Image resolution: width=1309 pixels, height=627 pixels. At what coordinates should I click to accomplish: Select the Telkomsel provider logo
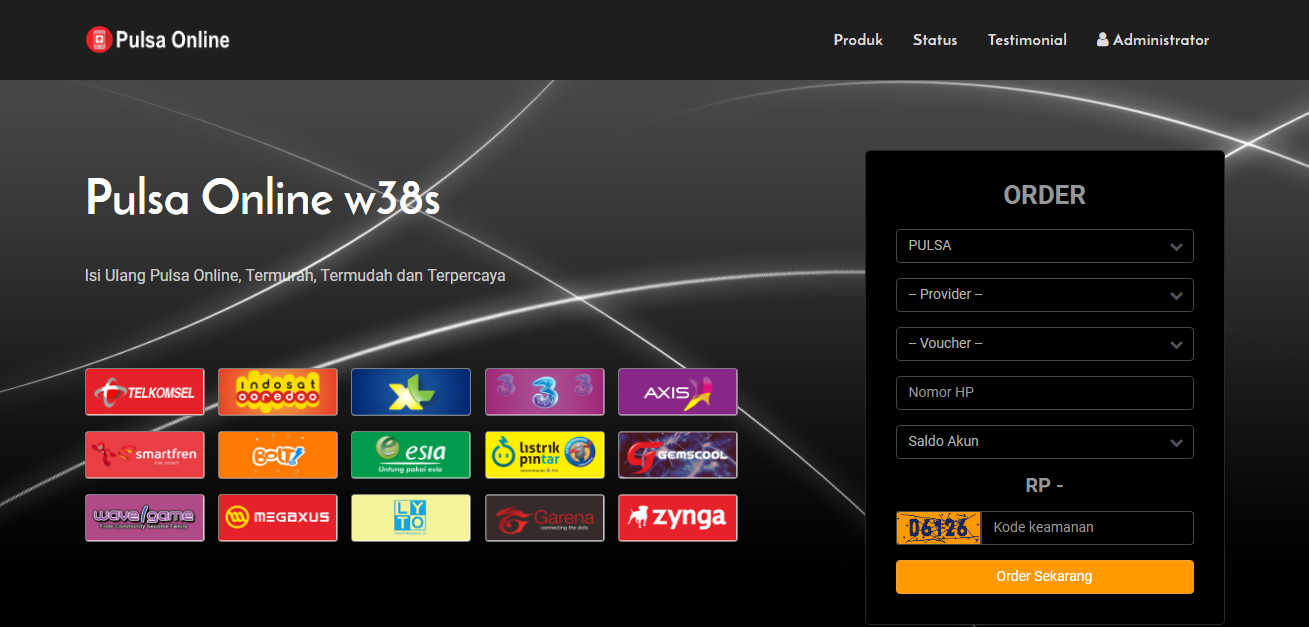click(x=145, y=392)
